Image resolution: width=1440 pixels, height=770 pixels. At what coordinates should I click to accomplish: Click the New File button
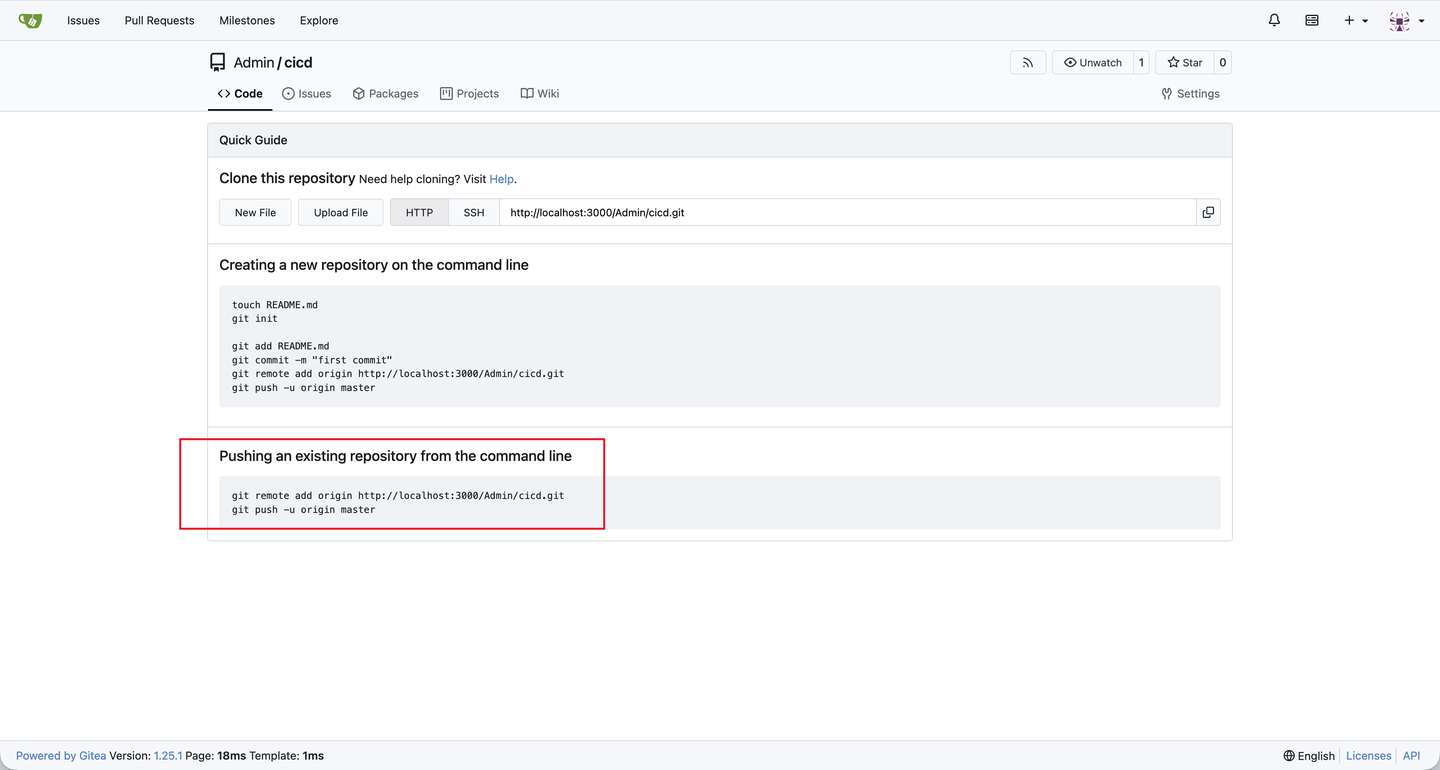(x=255, y=212)
